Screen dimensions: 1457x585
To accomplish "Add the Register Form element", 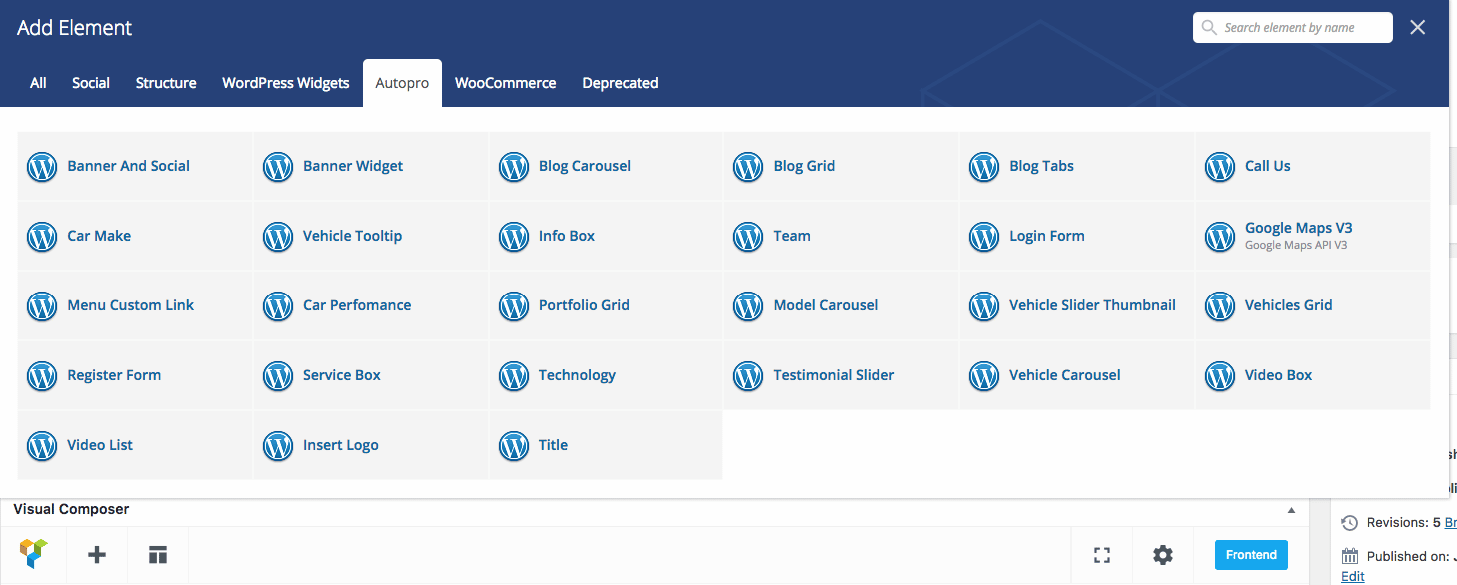I will pyautogui.click(x=135, y=375).
